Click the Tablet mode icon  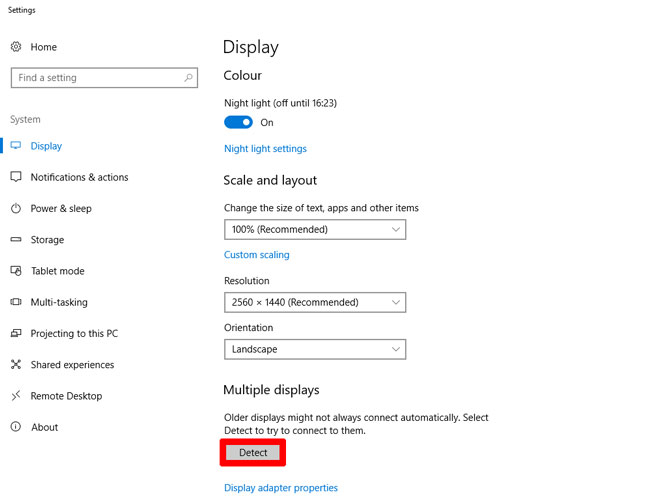(16, 271)
